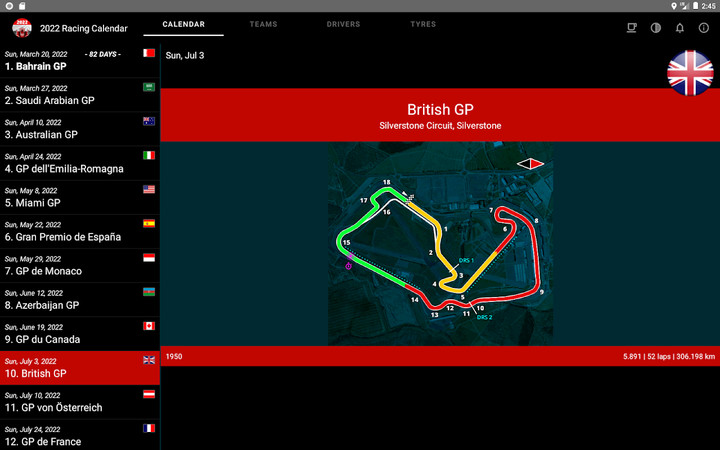720x450 pixels.
Task: Open the info icon in toolbar
Action: 704,27
